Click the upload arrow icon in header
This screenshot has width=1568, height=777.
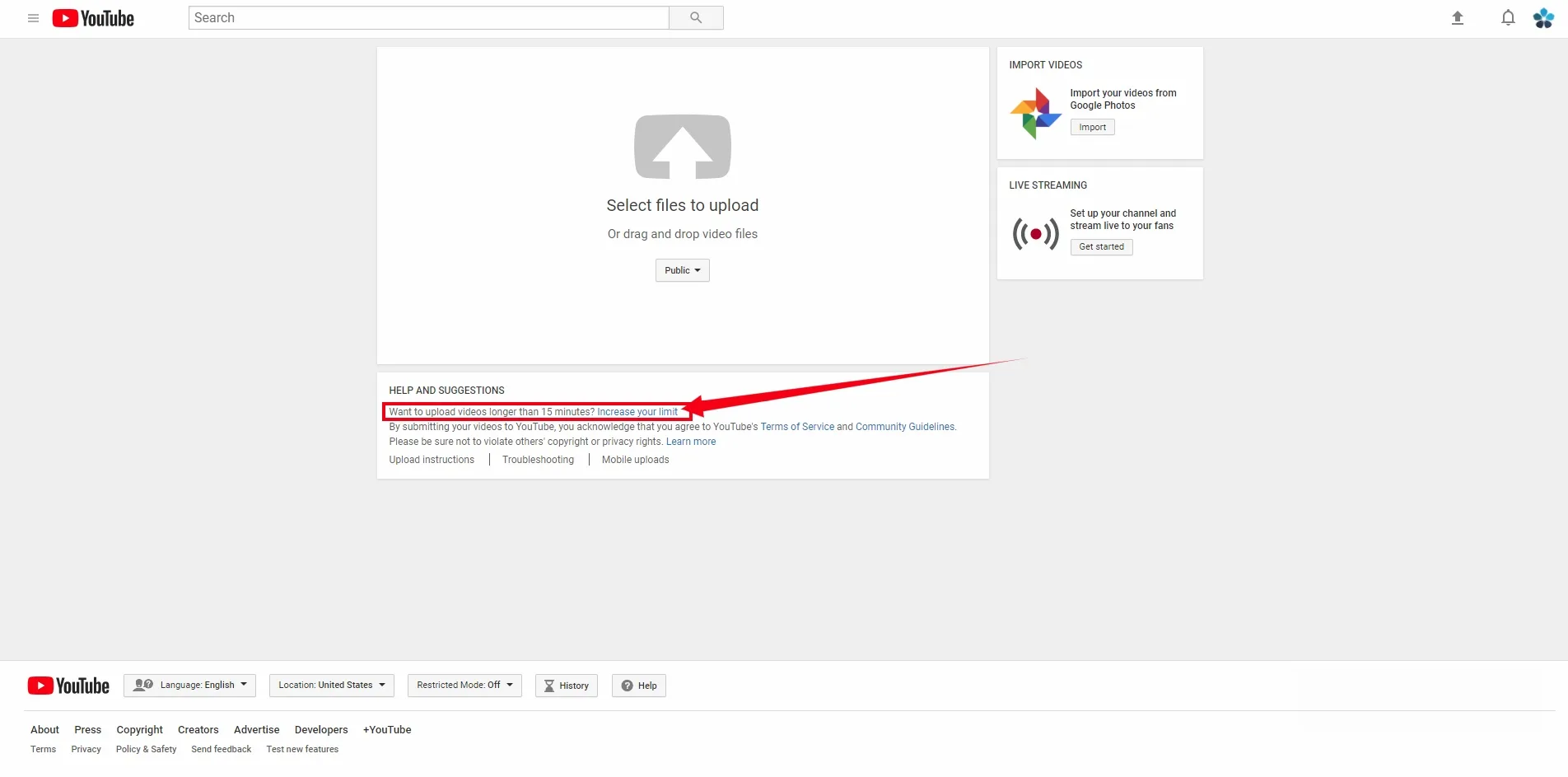point(1457,18)
